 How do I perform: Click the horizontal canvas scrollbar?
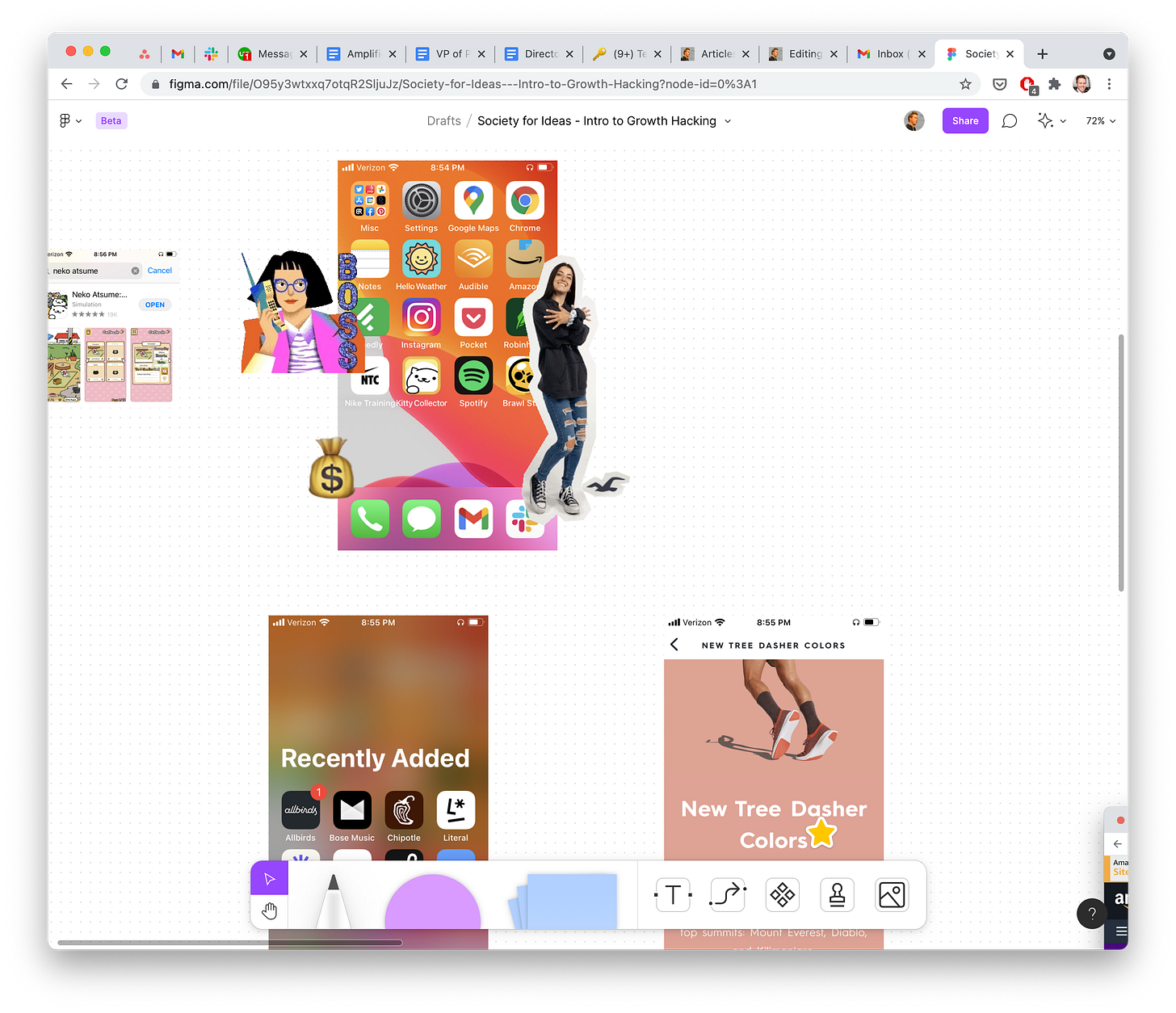(x=229, y=942)
